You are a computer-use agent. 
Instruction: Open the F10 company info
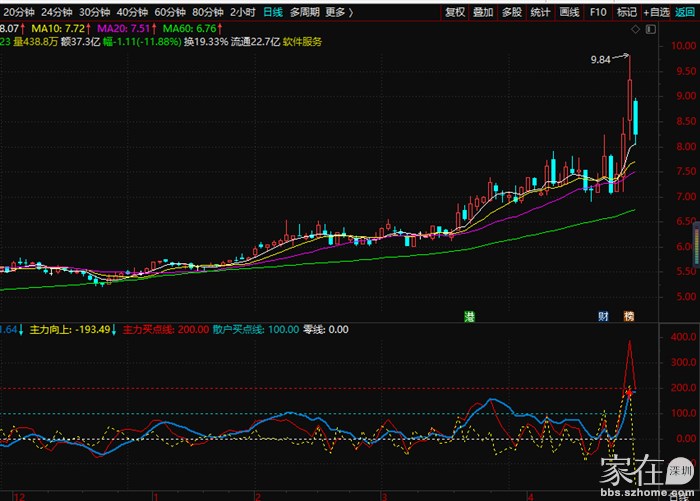pyautogui.click(x=598, y=12)
